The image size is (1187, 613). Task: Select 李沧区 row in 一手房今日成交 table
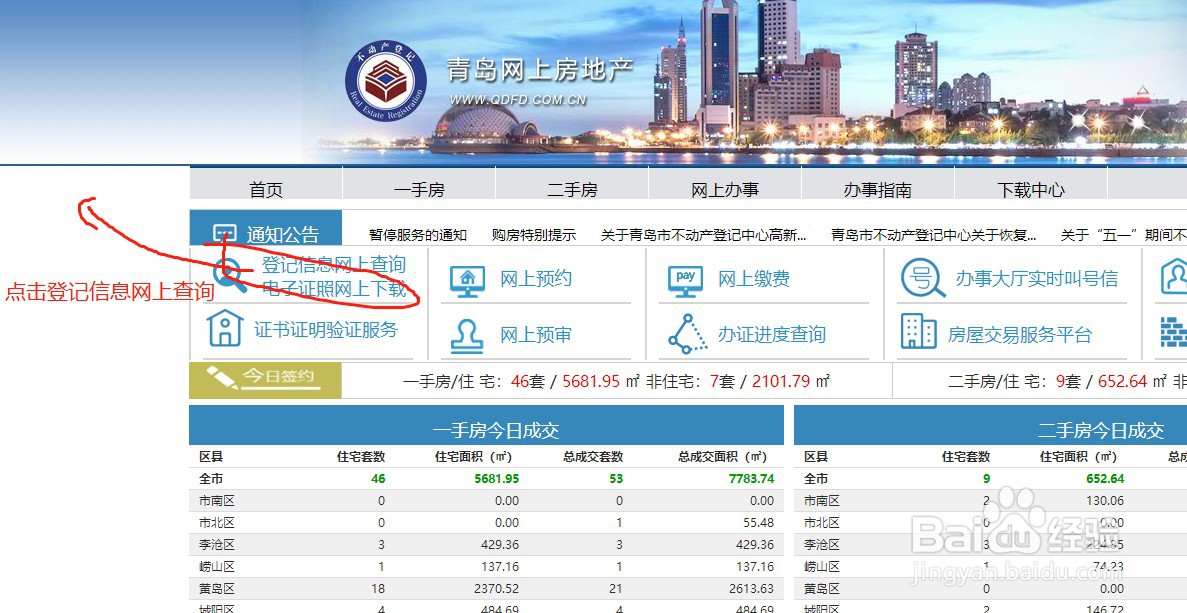pos(213,545)
